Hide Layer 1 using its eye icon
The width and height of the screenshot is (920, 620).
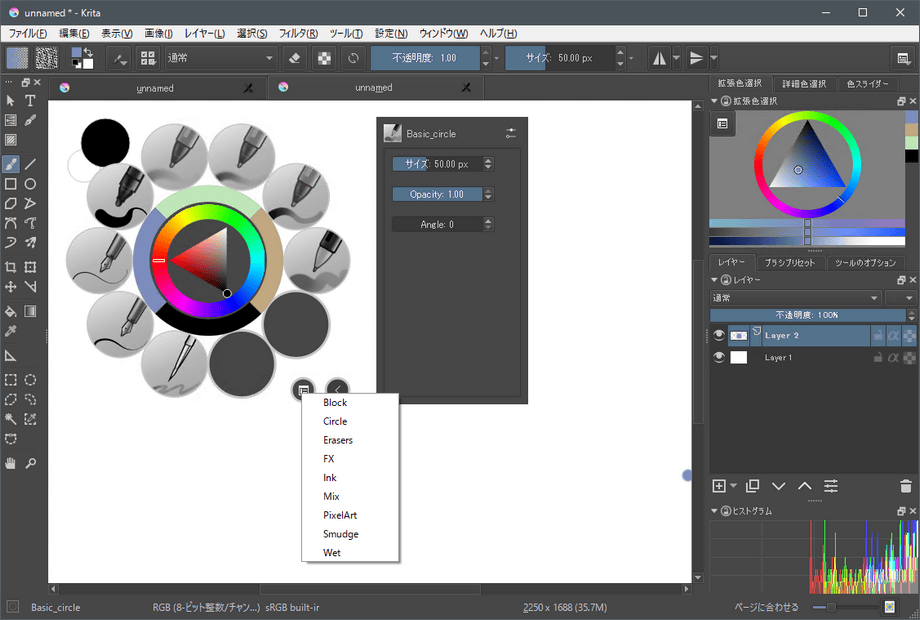pyautogui.click(x=719, y=357)
